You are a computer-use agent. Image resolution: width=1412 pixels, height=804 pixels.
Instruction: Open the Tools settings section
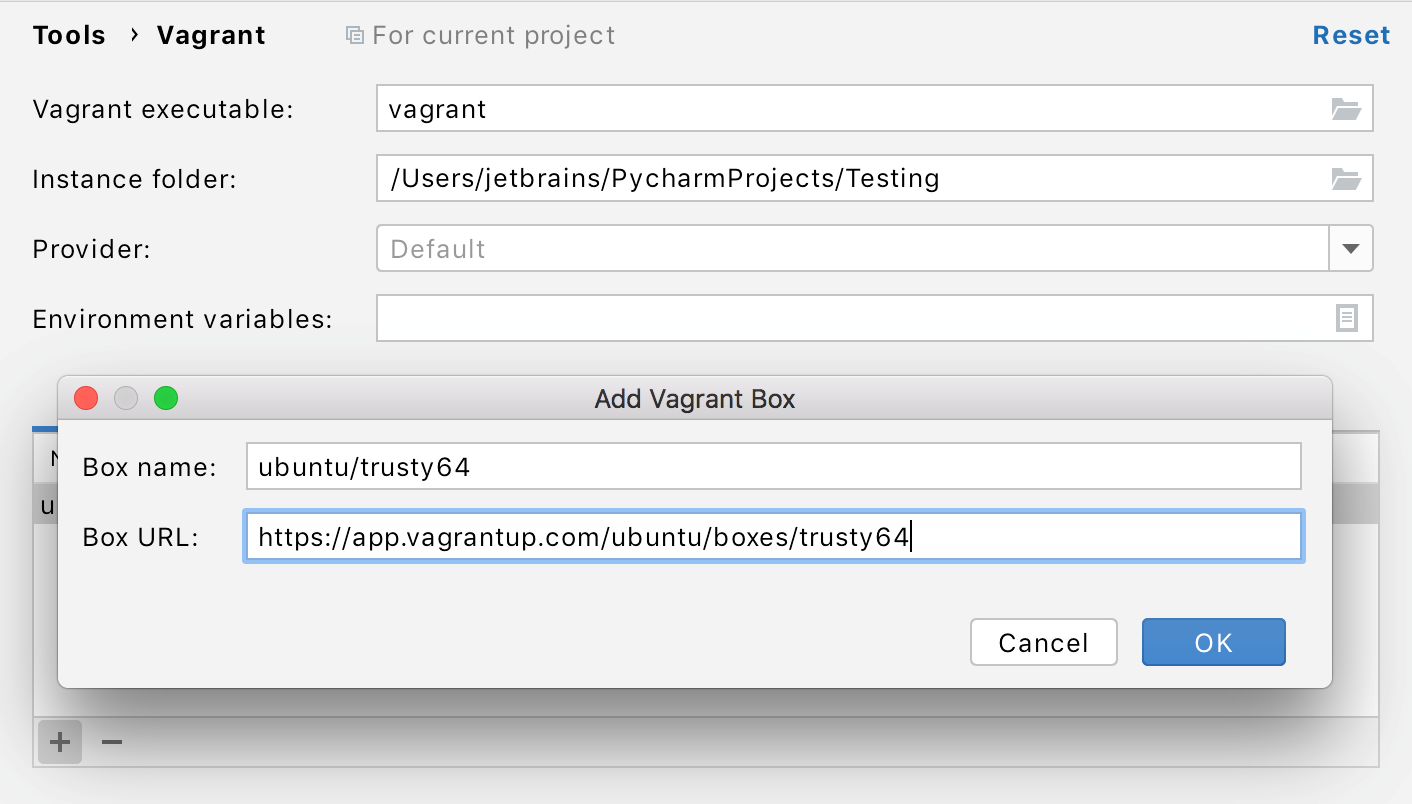pos(68,34)
